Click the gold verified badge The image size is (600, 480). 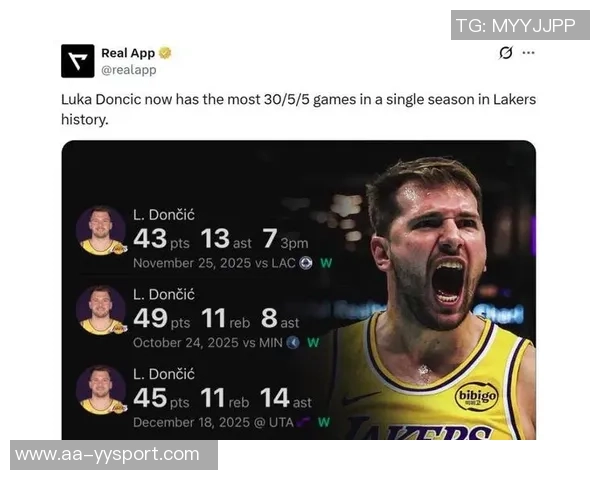(165, 53)
